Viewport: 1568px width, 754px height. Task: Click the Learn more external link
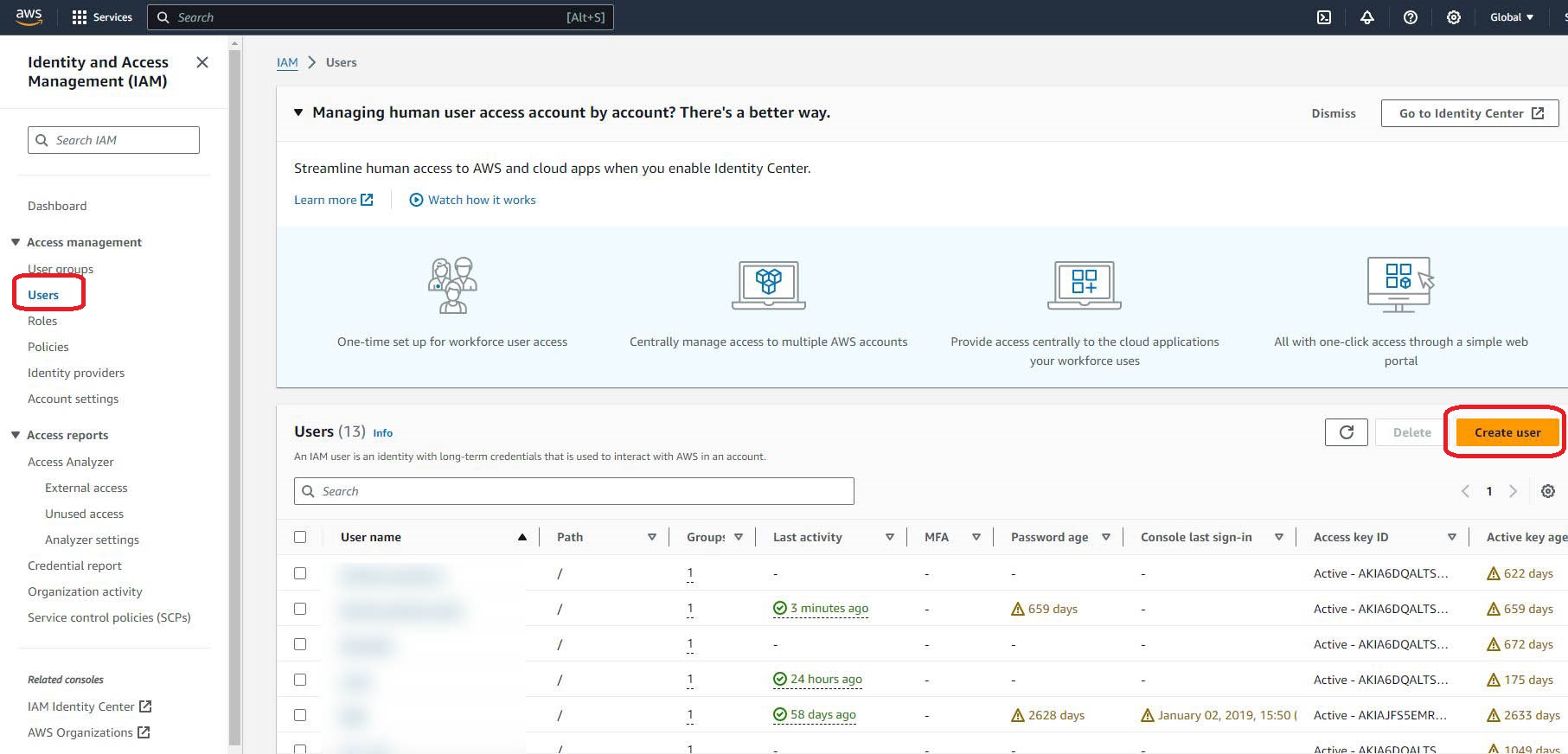coord(333,200)
